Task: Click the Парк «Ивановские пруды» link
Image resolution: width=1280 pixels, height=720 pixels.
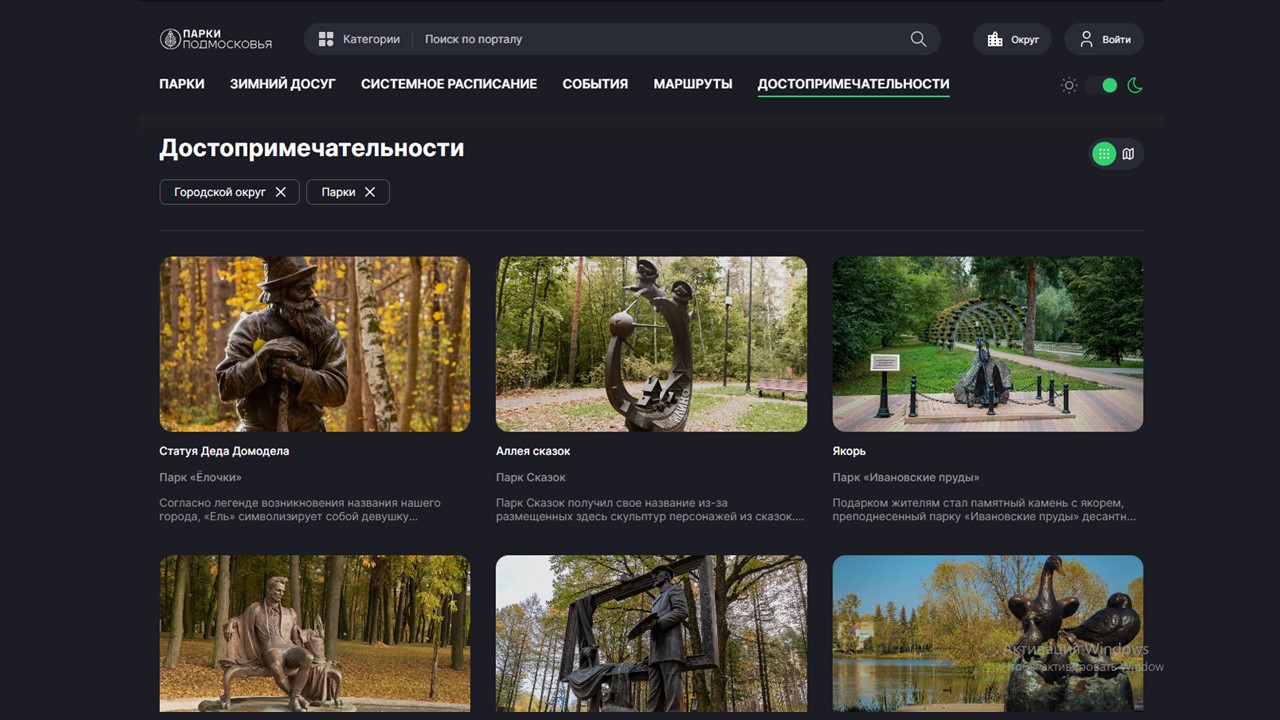Action: 906,478
